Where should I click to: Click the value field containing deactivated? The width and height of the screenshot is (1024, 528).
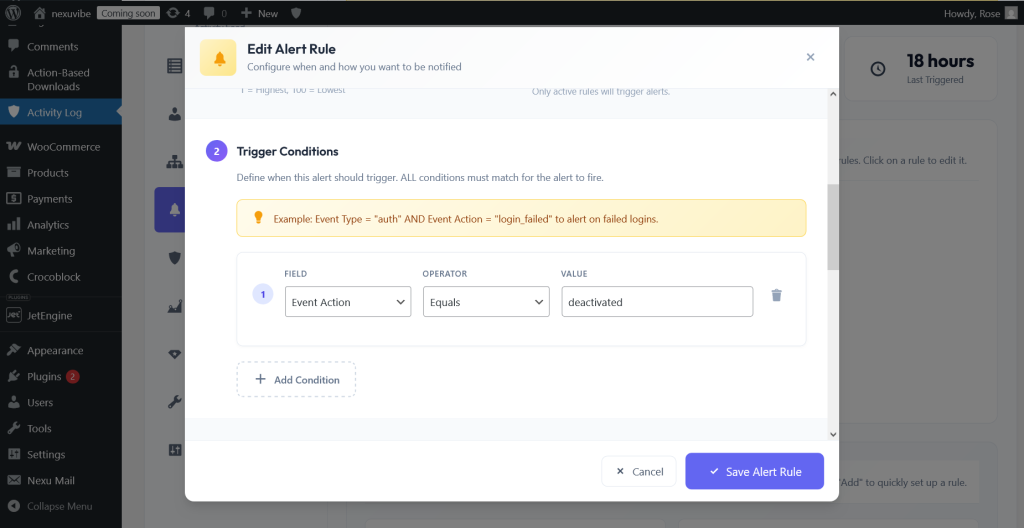(x=657, y=302)
